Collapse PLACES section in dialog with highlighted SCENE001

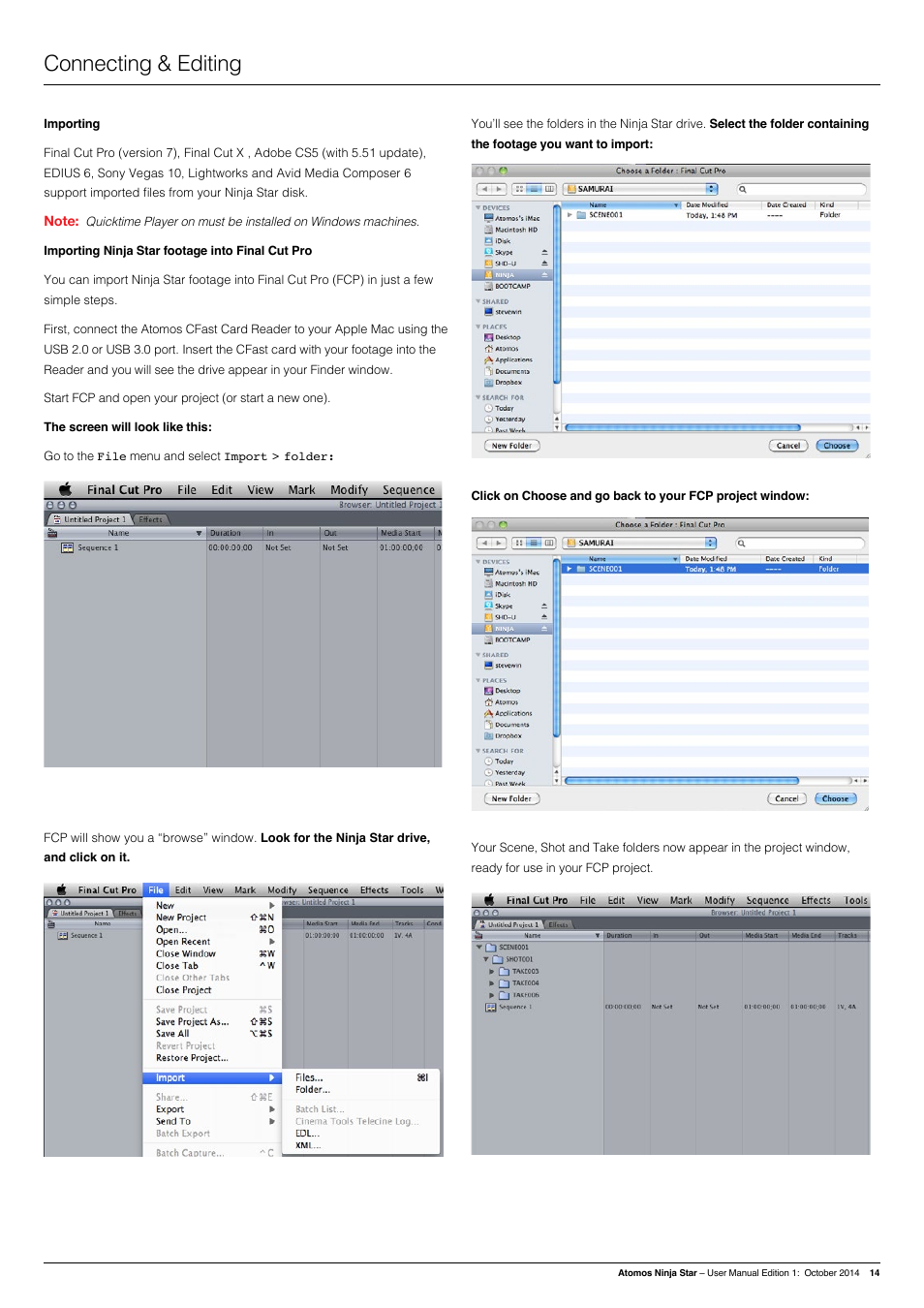pos(478,680)
